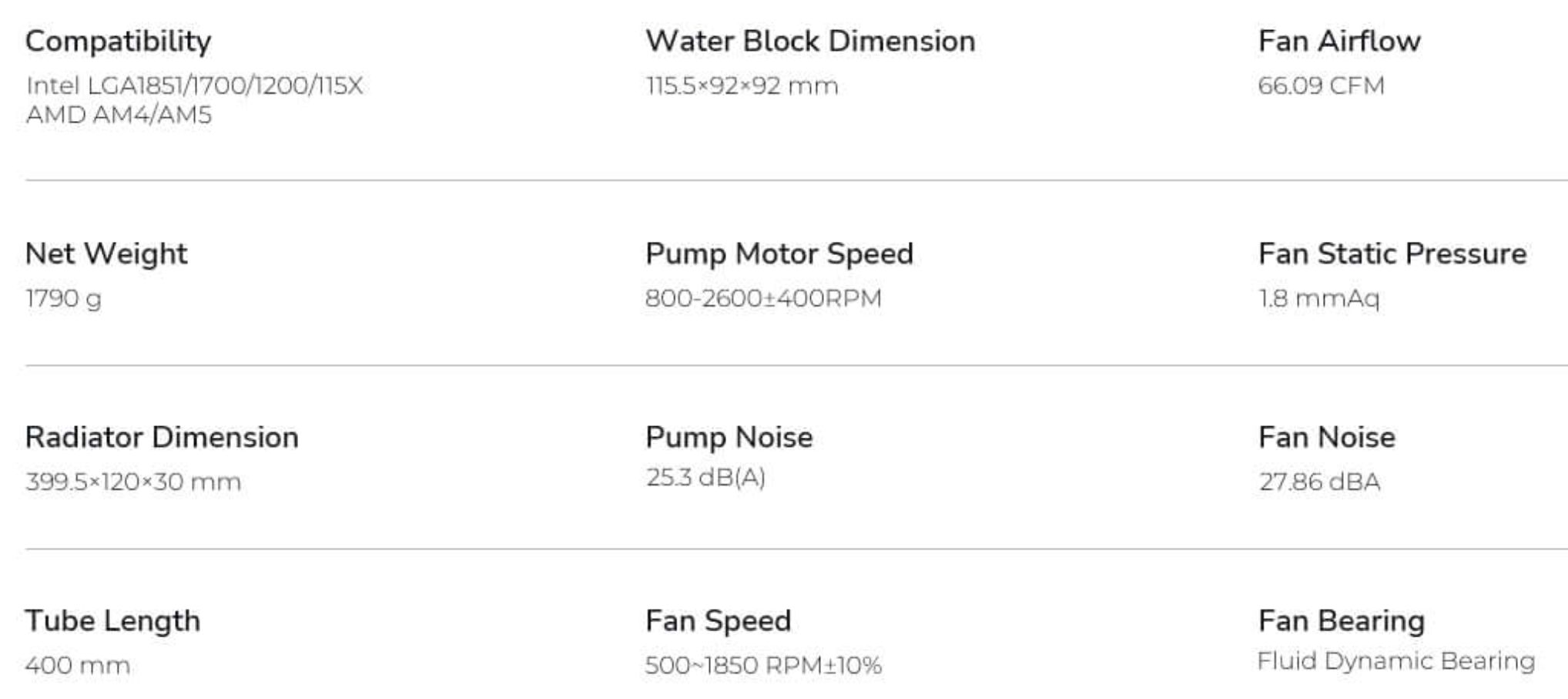Click the Fan Airflow heading
This screenshot has height=699, width=1568.
click(x=1339, y=42)
